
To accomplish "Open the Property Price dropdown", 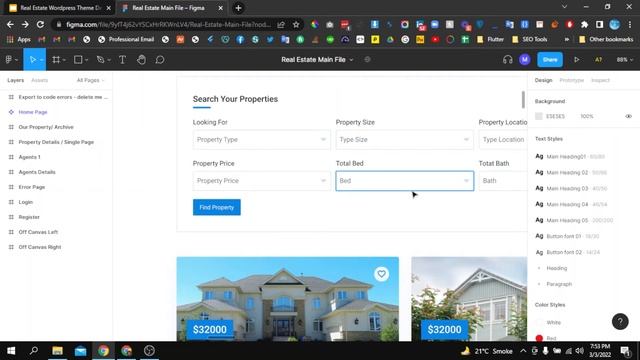I will pos(261,180).
